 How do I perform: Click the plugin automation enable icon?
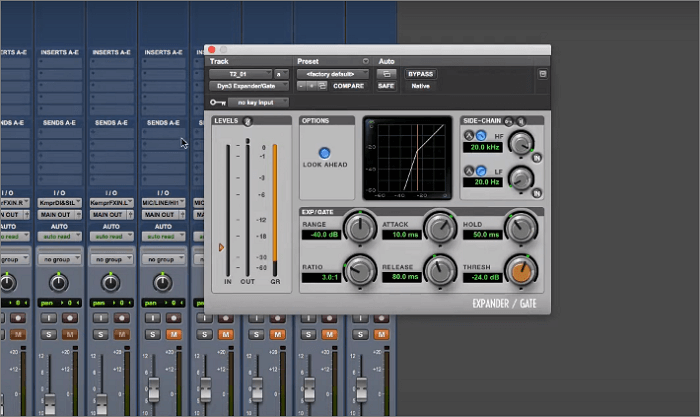click(x=386, y=74)
